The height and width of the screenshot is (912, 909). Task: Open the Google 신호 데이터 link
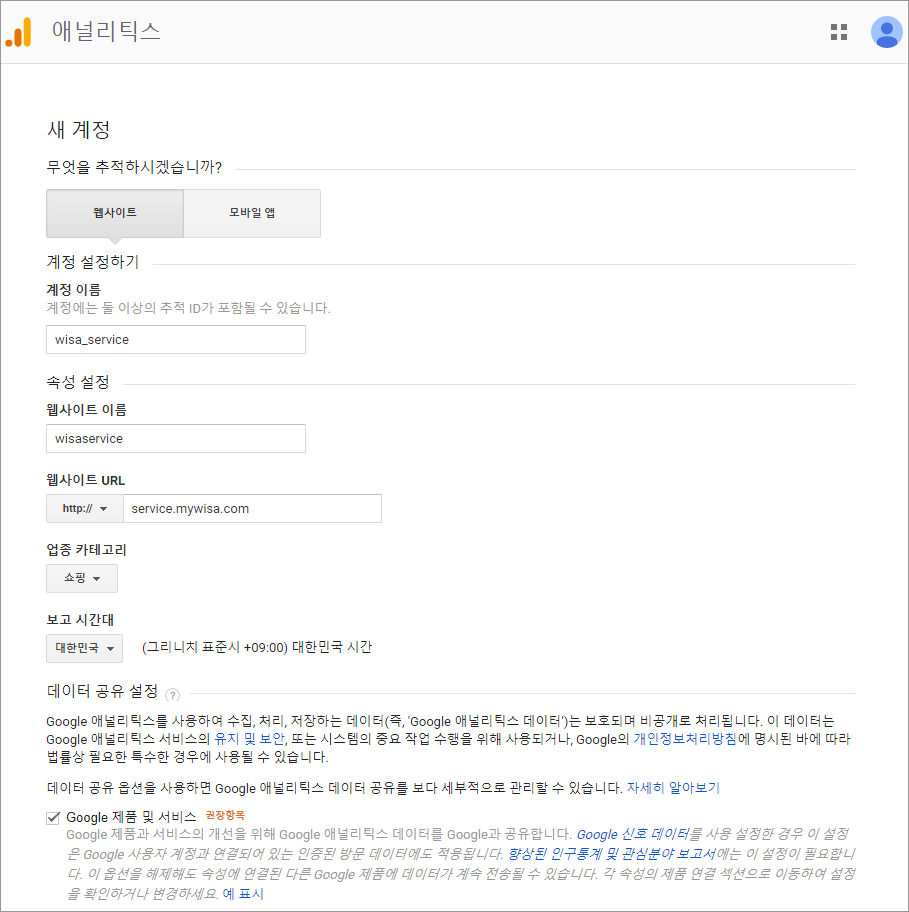pyautogui.click(x=633, y=834)
